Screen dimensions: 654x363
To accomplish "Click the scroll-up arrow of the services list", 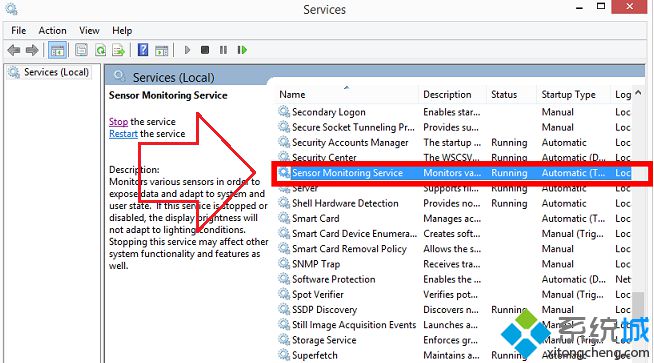I will pos(639,93).
